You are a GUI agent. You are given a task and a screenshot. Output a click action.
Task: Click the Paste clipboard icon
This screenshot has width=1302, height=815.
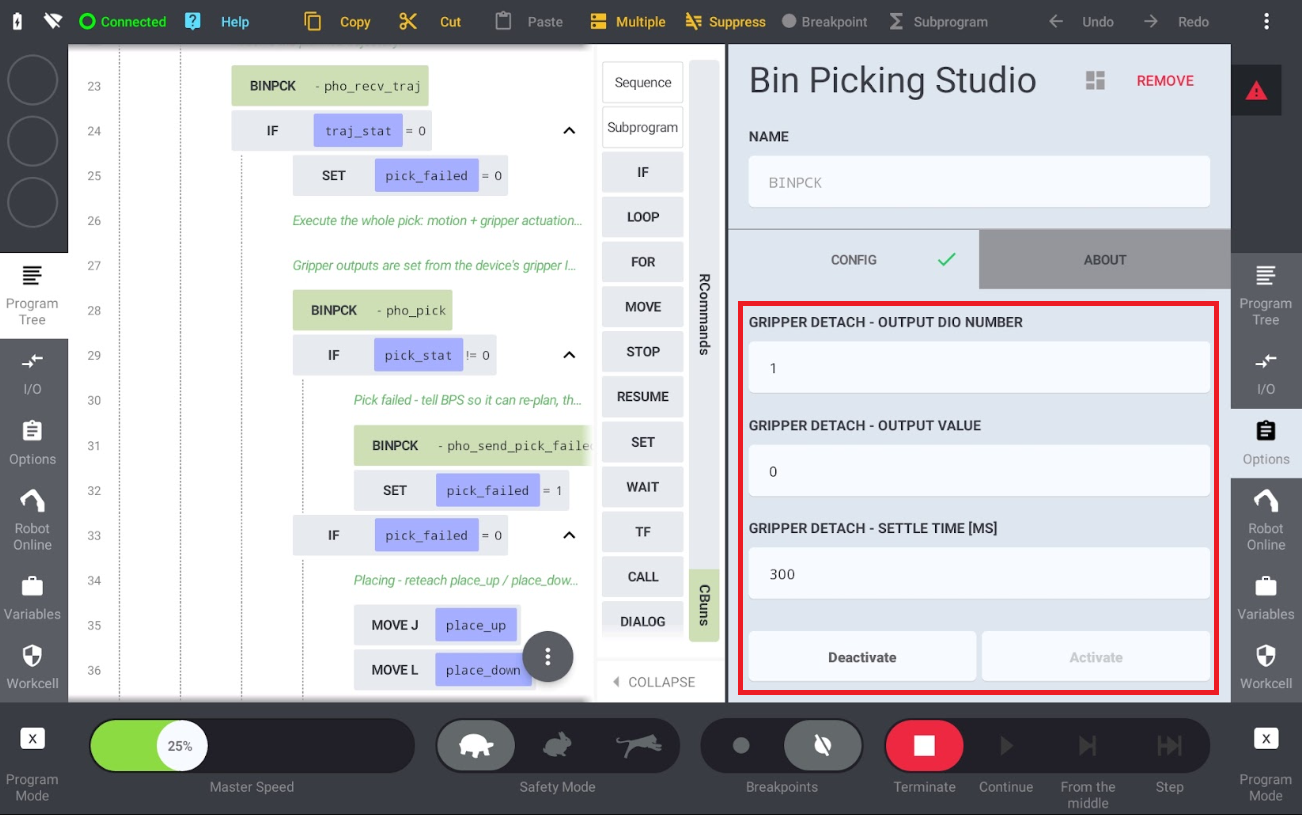click(x=503, y=21)
